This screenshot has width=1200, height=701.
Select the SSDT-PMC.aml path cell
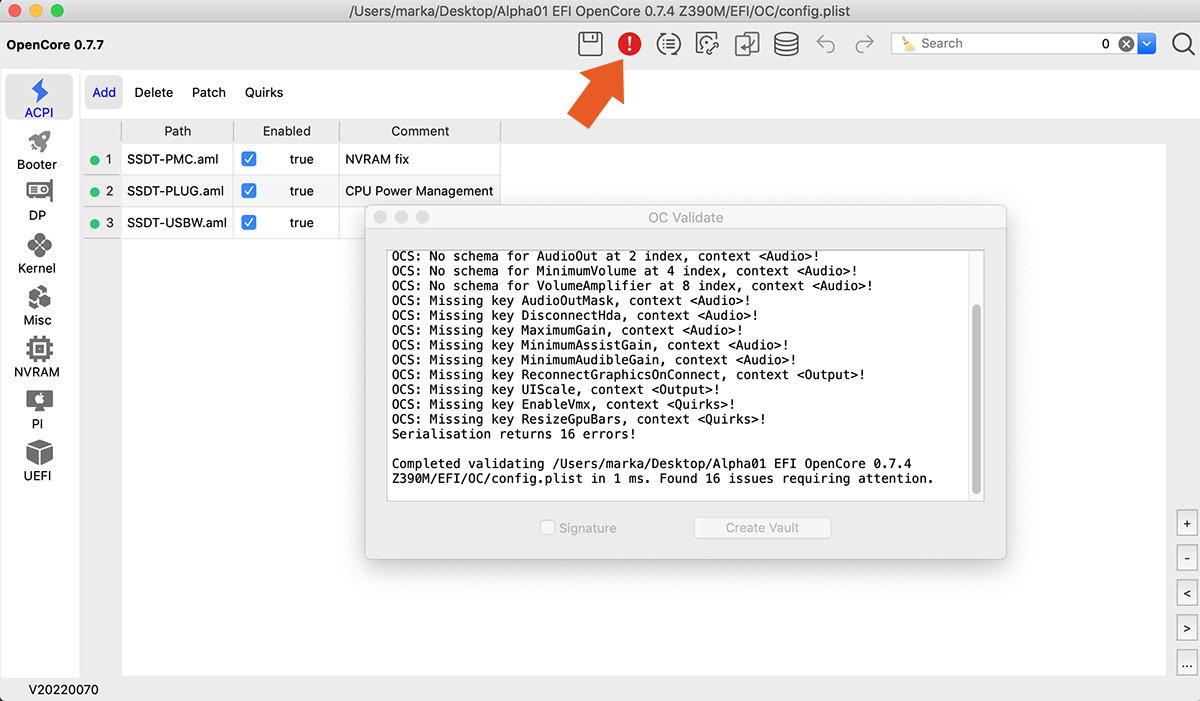point(178,159)
